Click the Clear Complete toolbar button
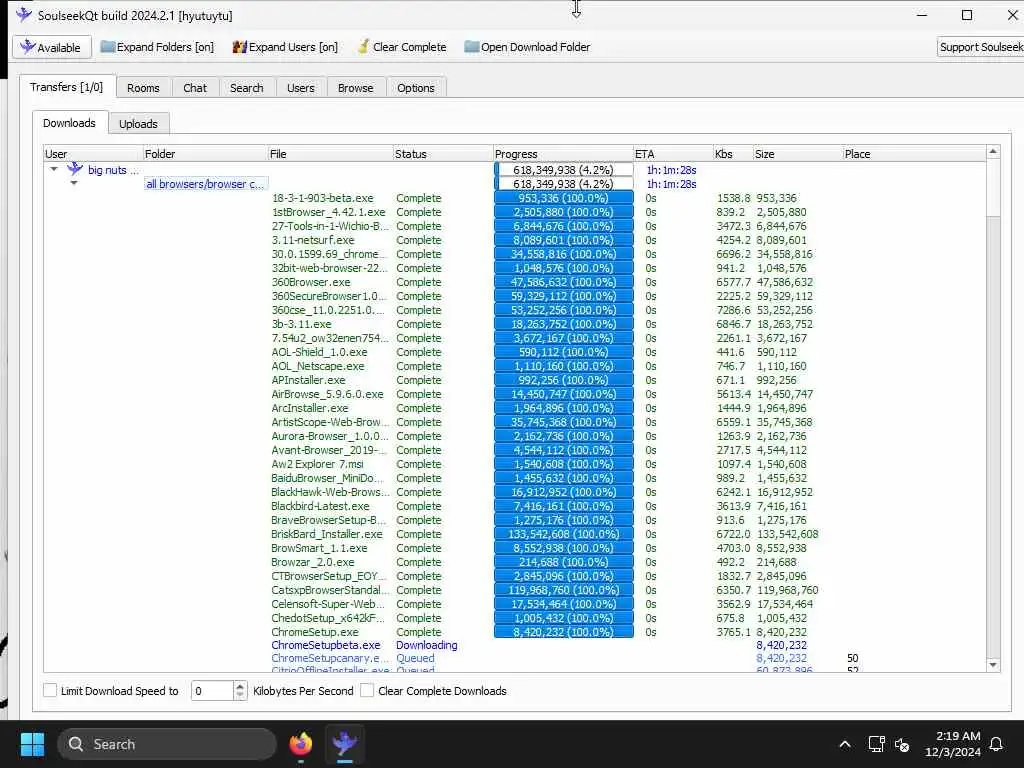The image size is (1024, 768). [402, 47]
